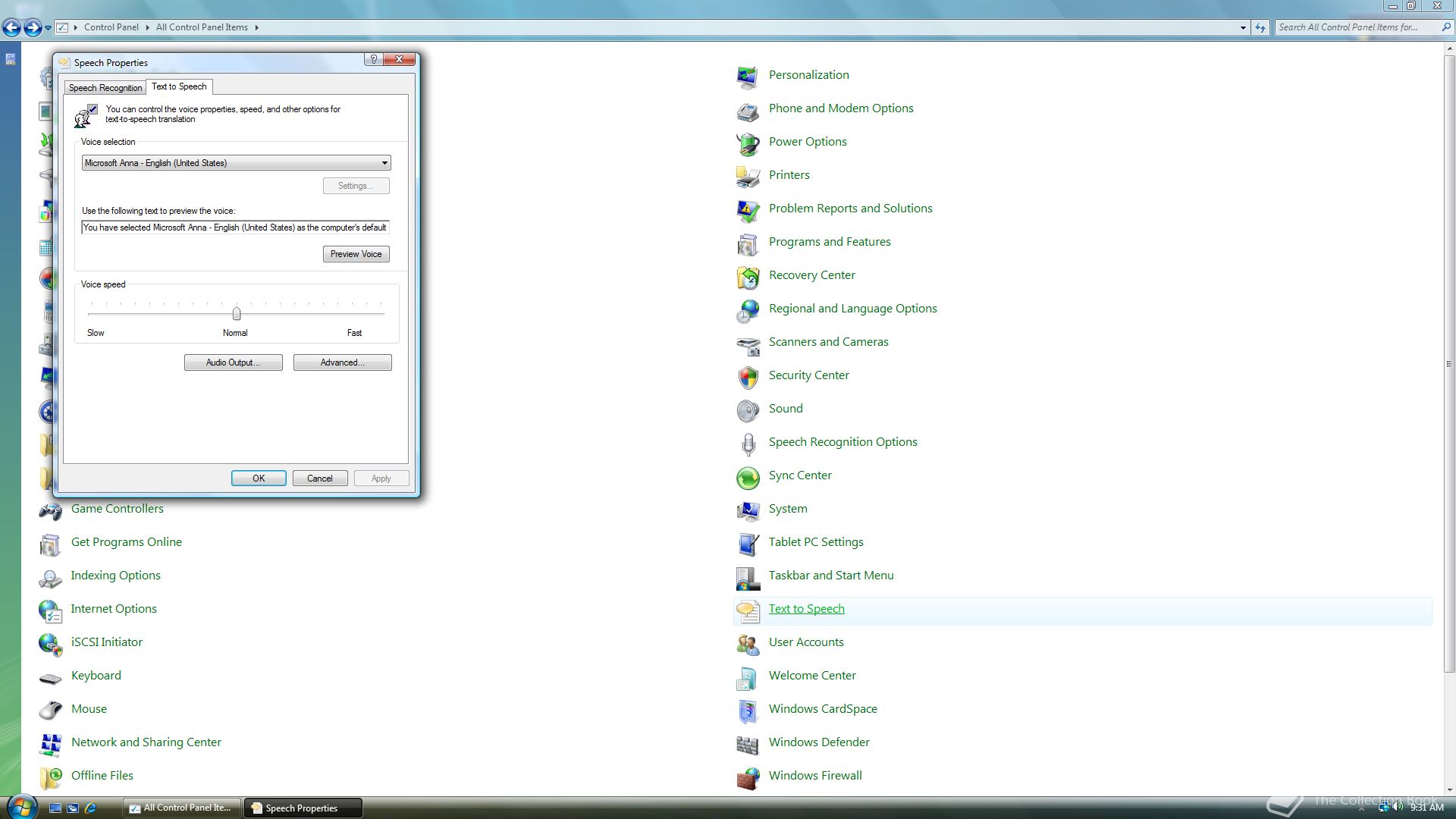Open the iSCSI Initiator link
This screenshot has height=819, width=1456.
(x=106, y=642)
